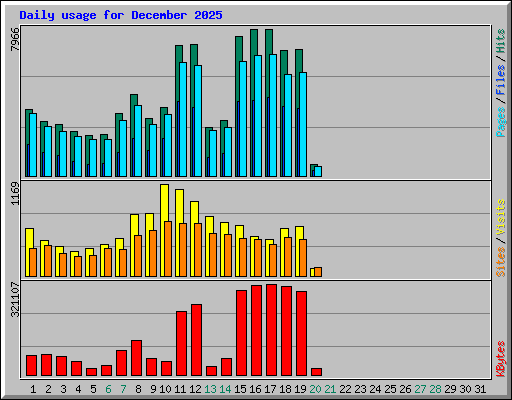Click green weekend day 20 label
512x400 pixels.
click(315, 389)
